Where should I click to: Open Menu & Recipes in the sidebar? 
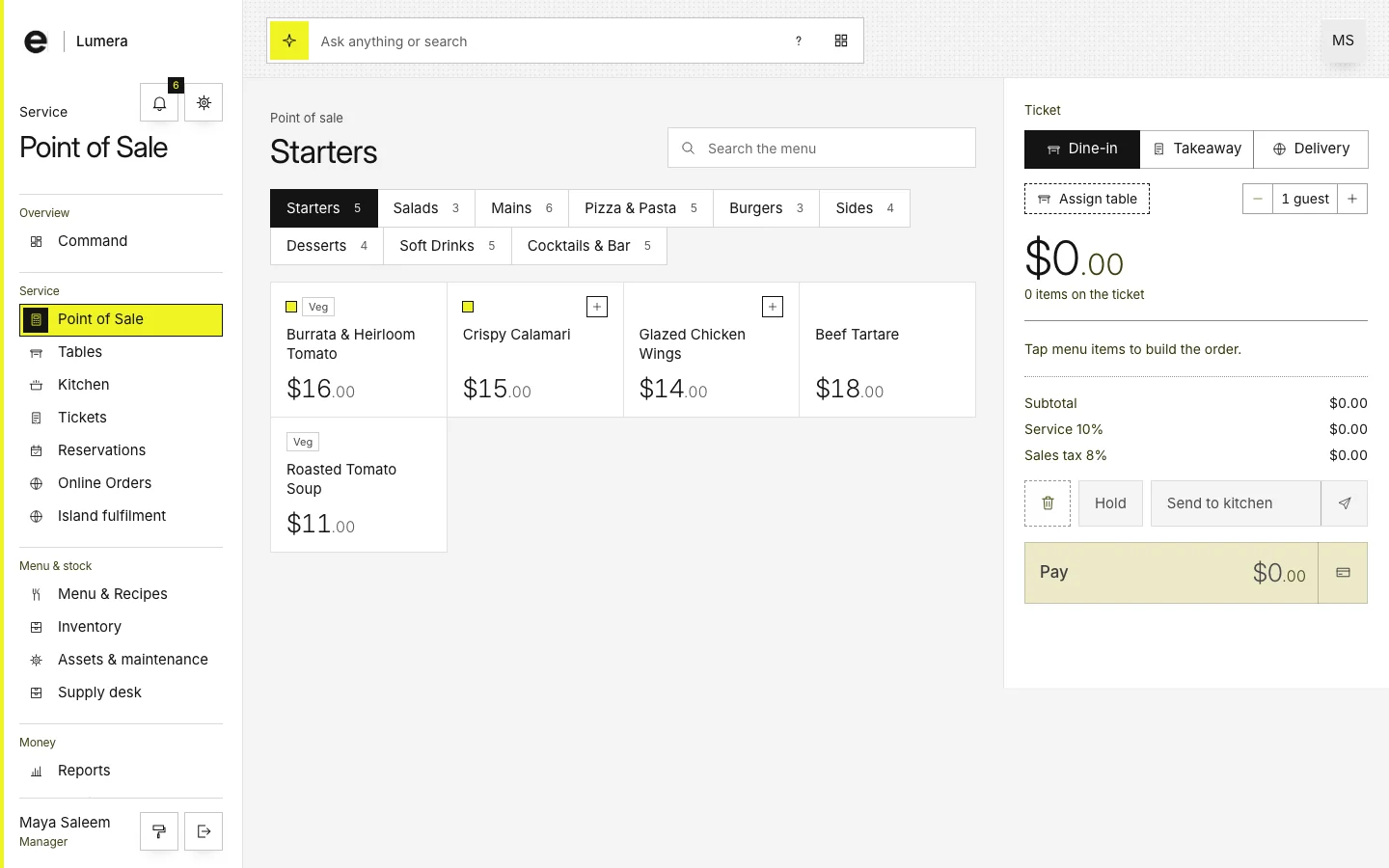(121, 594)
